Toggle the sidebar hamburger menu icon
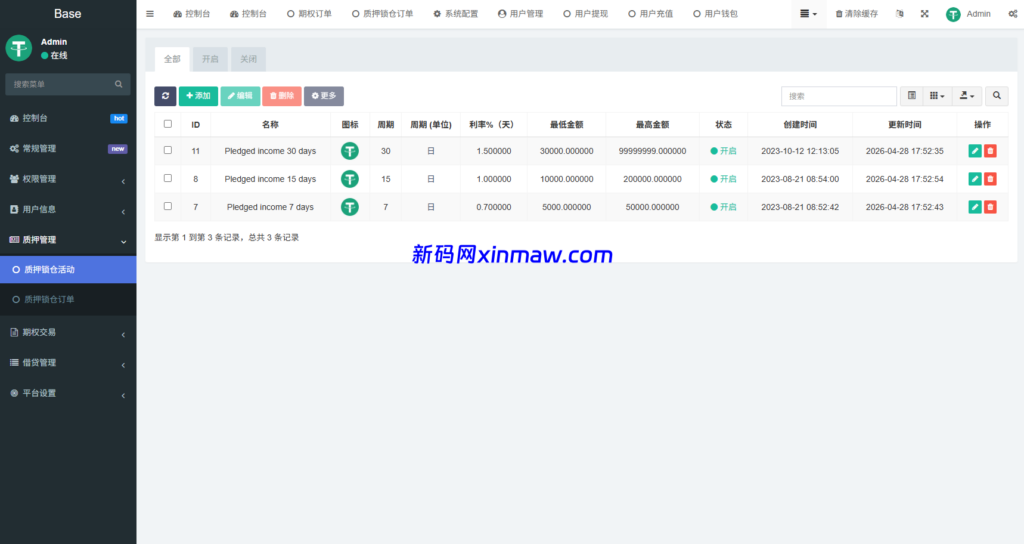The width and height of the screenshot is (1024, 544). coord(150,14)
